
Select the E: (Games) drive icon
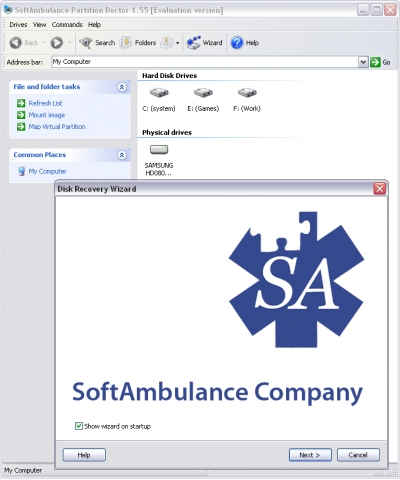pyautogui.click(x=203, y=93)
